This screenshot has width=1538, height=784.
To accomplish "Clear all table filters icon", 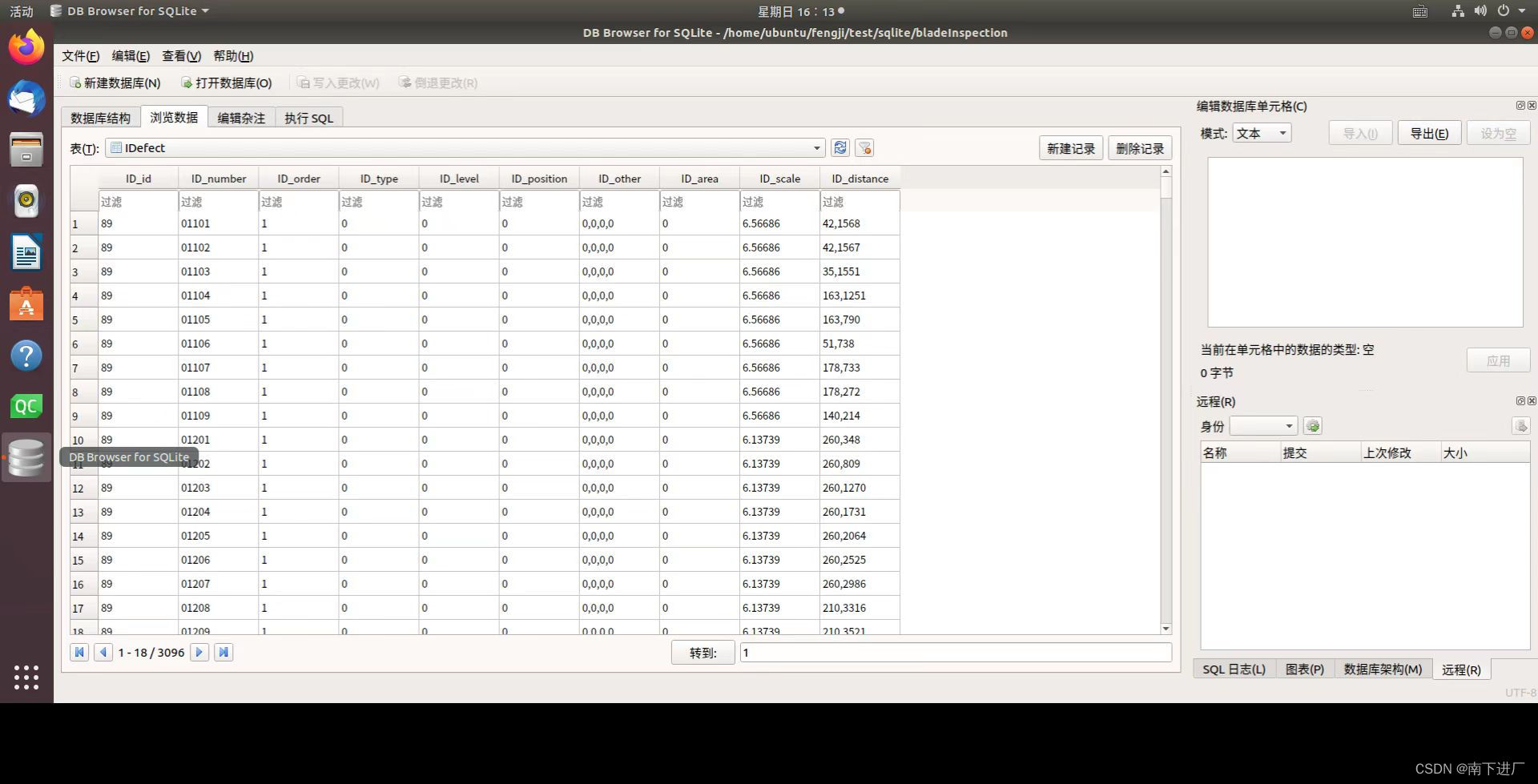I will click(x=864, y=148).
